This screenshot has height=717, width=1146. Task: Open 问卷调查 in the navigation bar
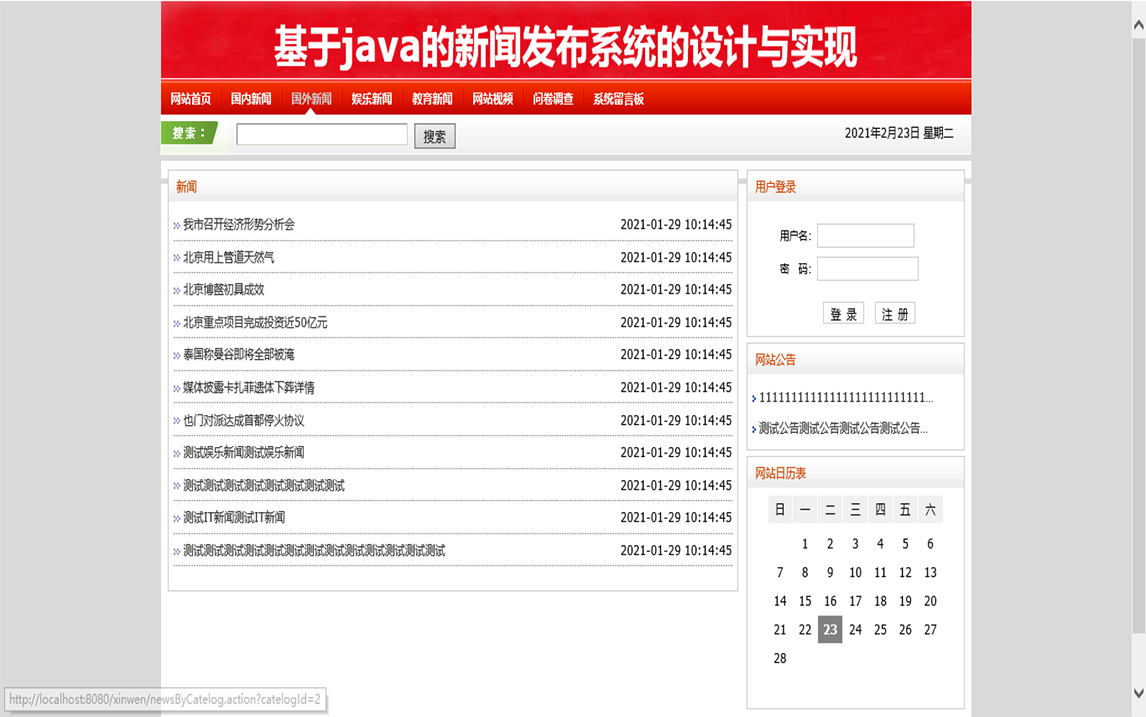pos(553,99)
